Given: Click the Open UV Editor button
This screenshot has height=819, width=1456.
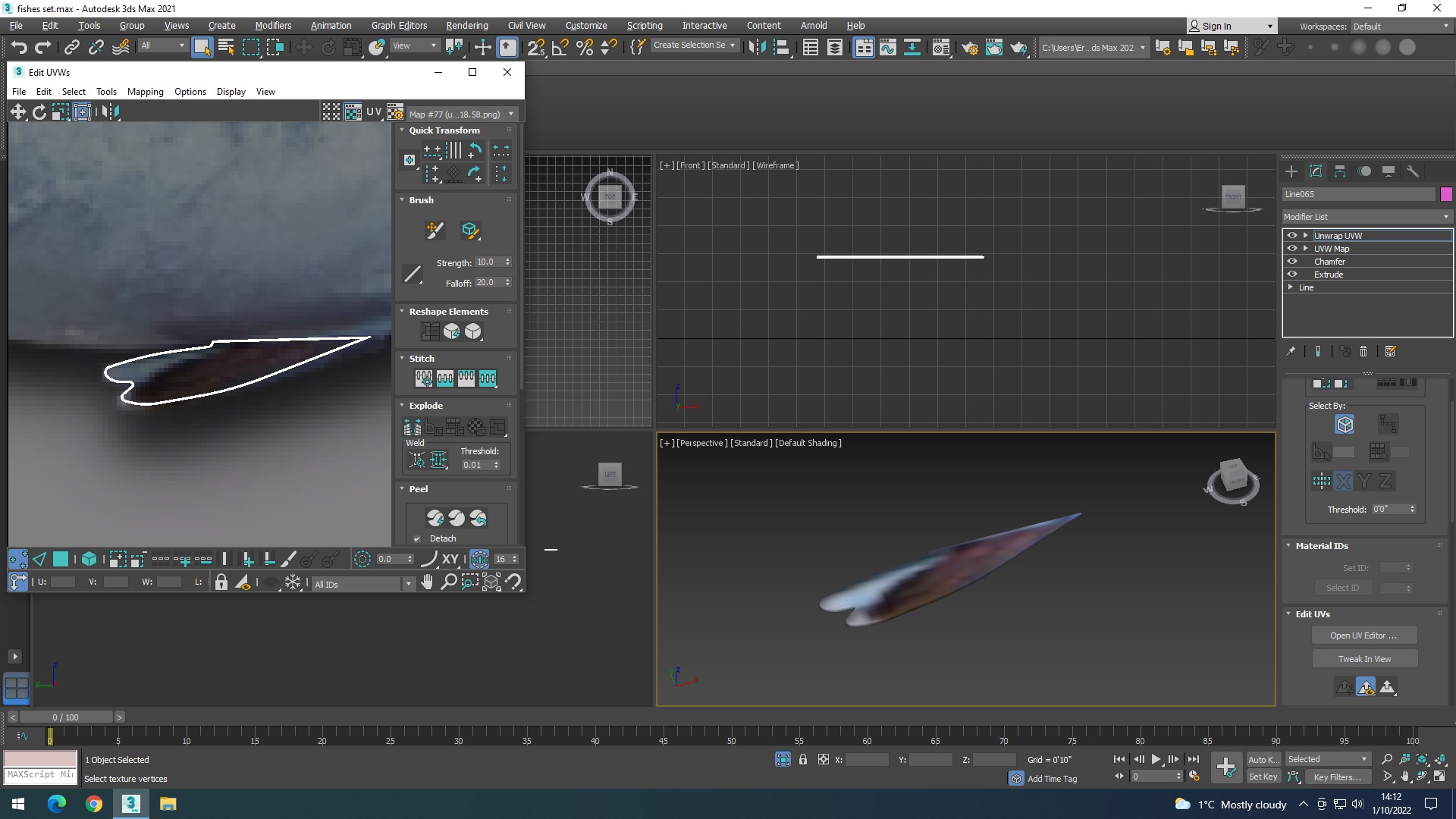Looking at the screenshot, I should [x=1363, y=635].
